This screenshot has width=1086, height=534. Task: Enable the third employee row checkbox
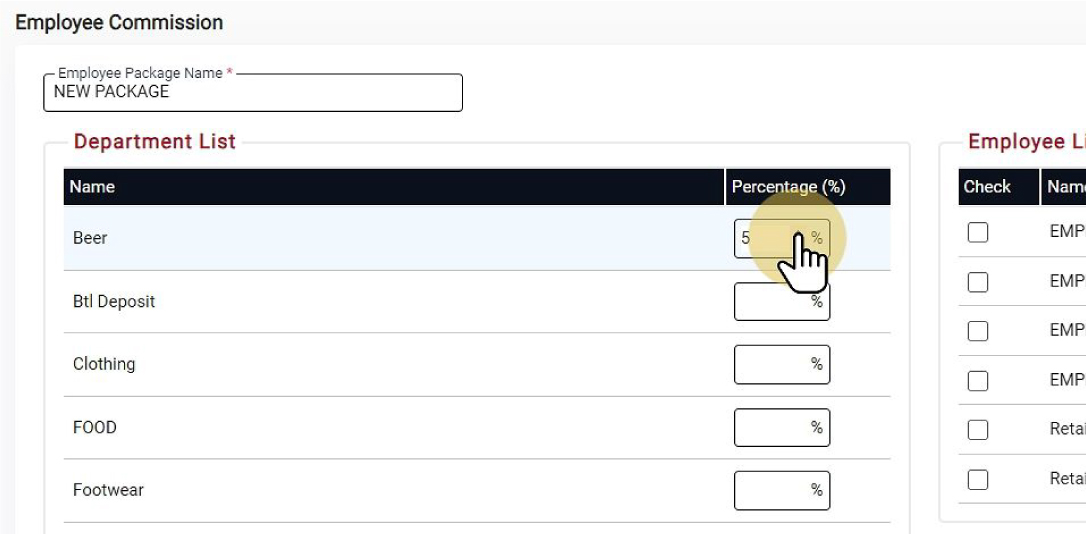[x=978, y=331]
